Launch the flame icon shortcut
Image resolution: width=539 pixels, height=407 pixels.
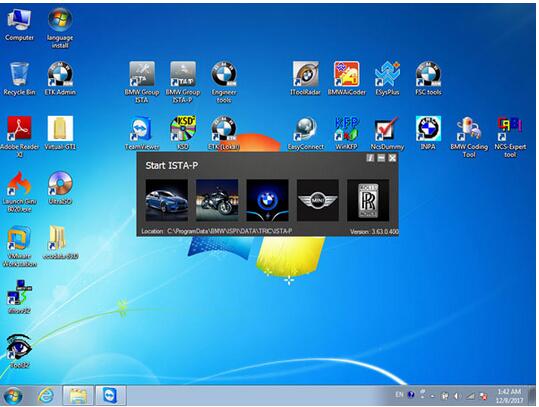pos(19,191)
